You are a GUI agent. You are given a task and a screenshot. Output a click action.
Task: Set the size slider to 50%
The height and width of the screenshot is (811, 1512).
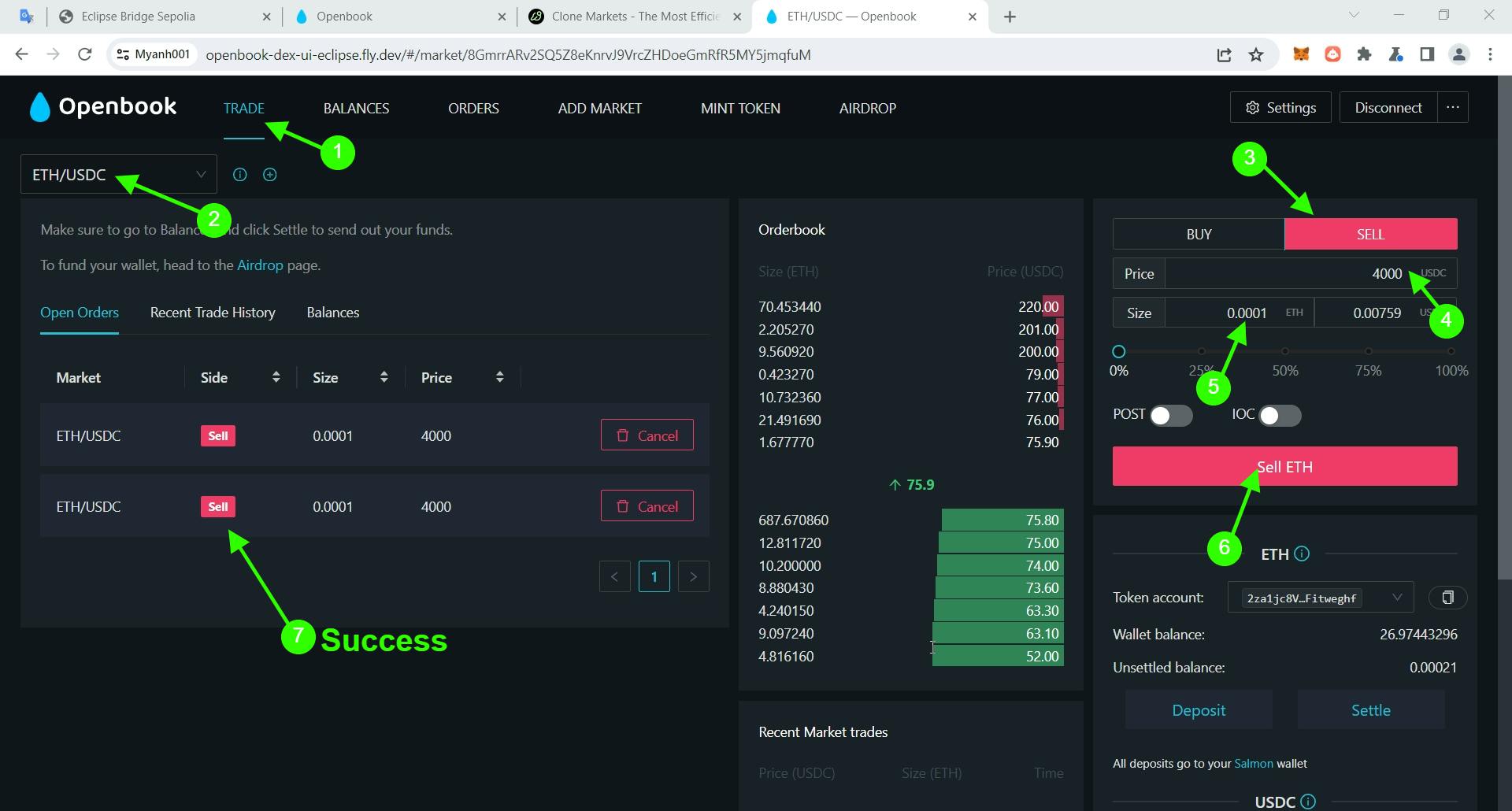click(x=1285, y=351)
